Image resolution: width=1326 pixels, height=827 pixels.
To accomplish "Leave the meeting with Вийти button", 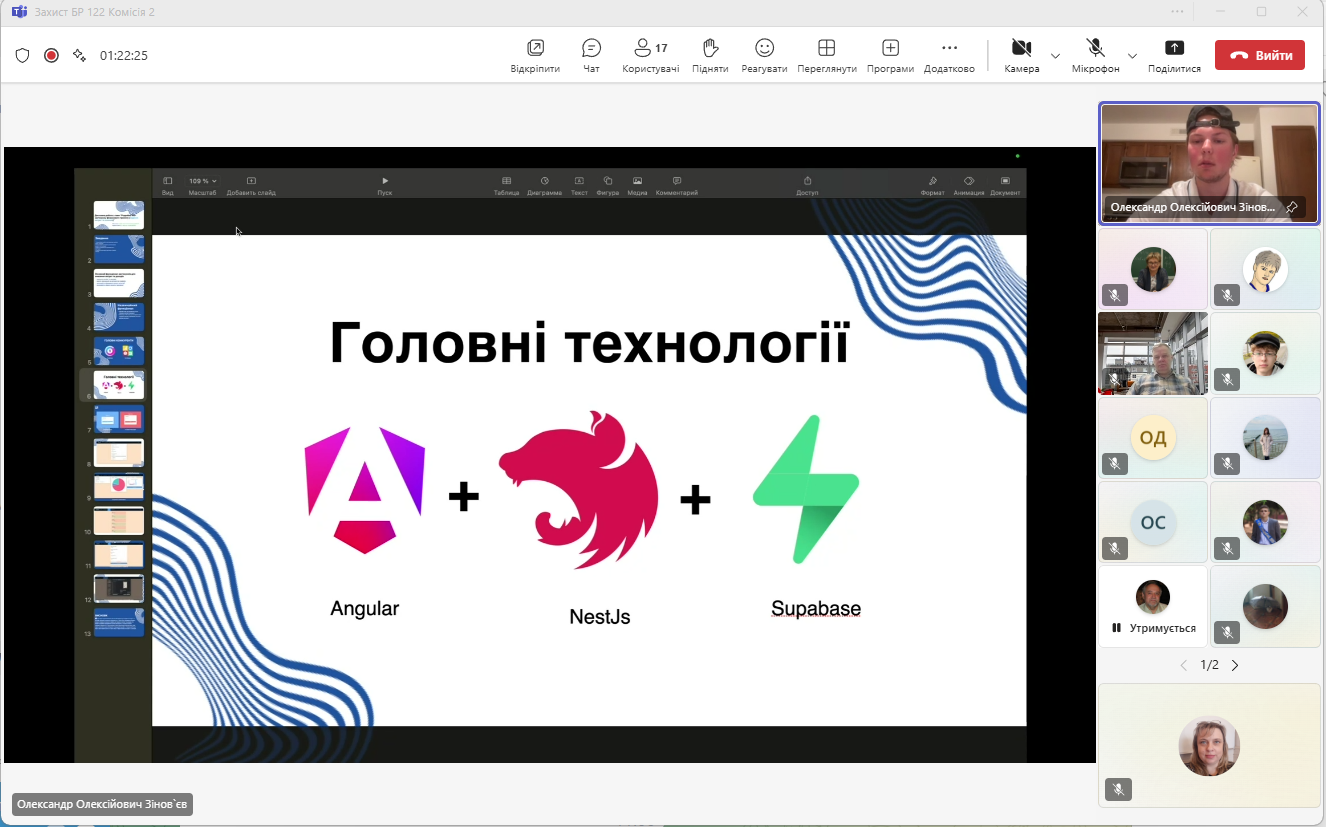I will pyautogui.click(x=1259, y=55).
